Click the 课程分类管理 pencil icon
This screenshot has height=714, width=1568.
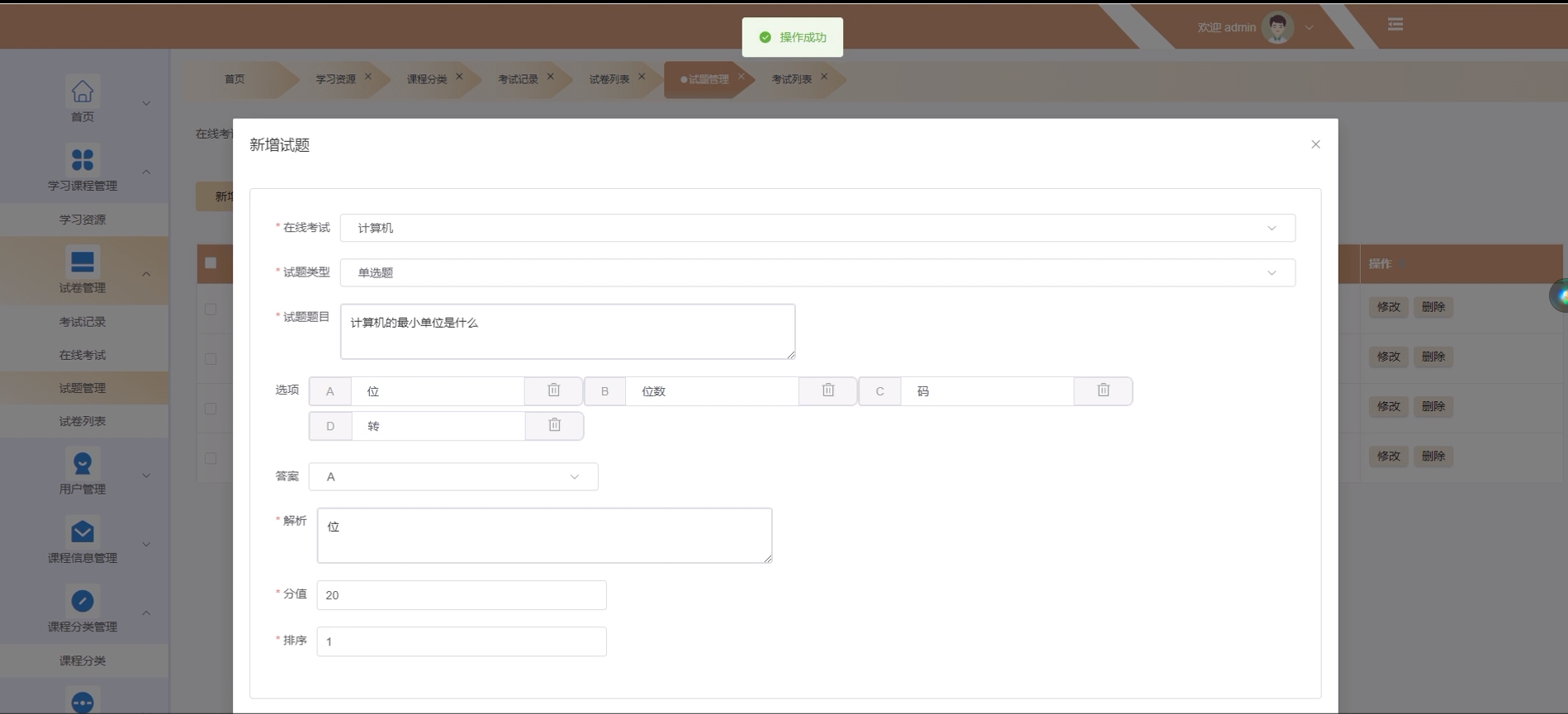tap(83, 600)
